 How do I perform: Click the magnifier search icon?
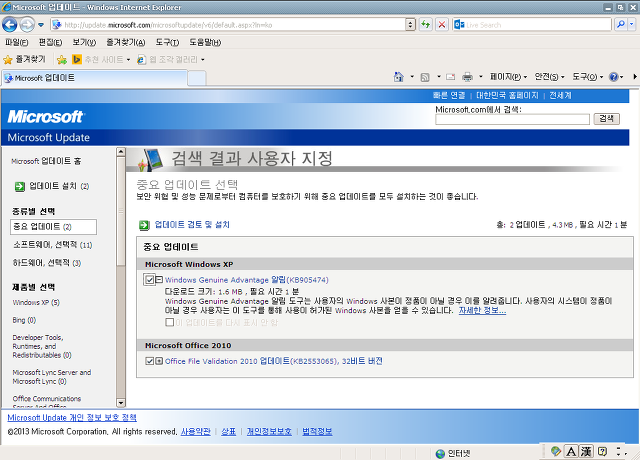click(620, 24)
